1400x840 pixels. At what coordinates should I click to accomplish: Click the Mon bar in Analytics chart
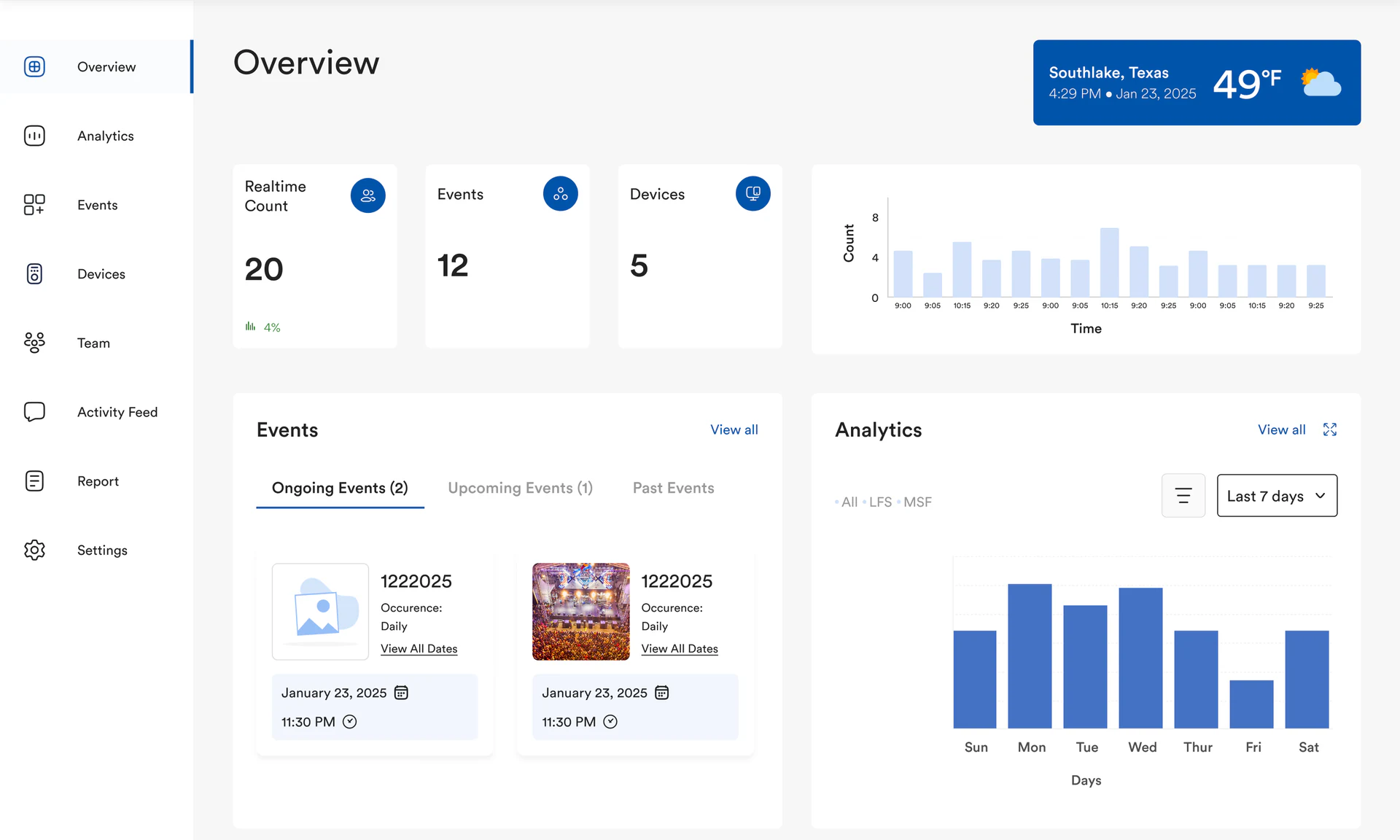pos(1030,656)
